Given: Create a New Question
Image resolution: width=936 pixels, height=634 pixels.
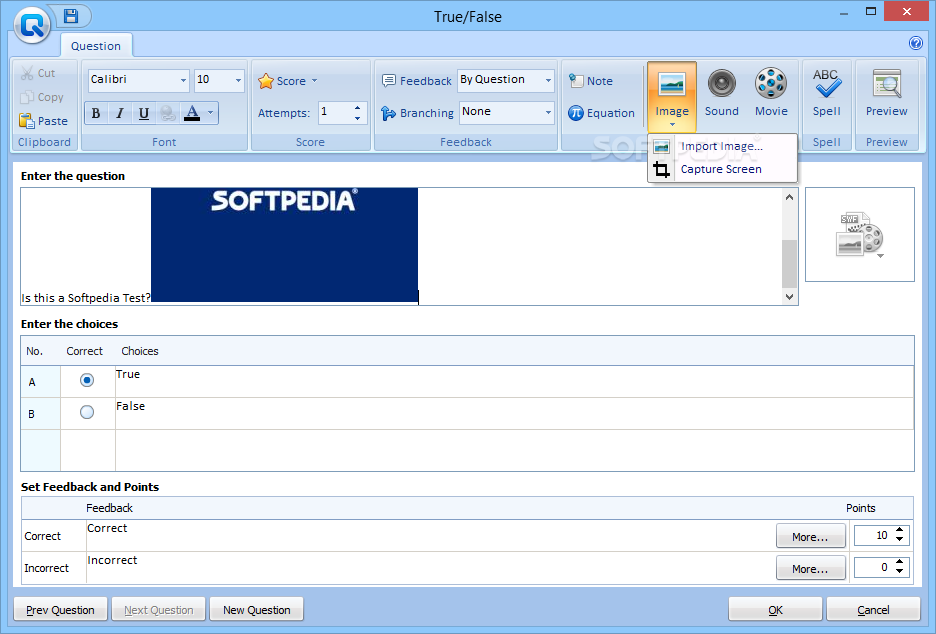Looking at the screenshot, I should pos(257,610).
